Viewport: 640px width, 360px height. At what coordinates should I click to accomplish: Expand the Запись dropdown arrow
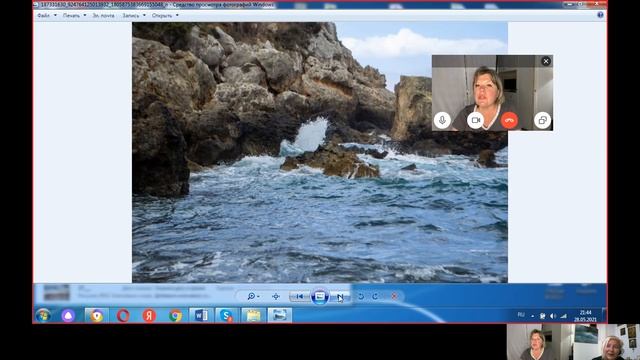144,16
